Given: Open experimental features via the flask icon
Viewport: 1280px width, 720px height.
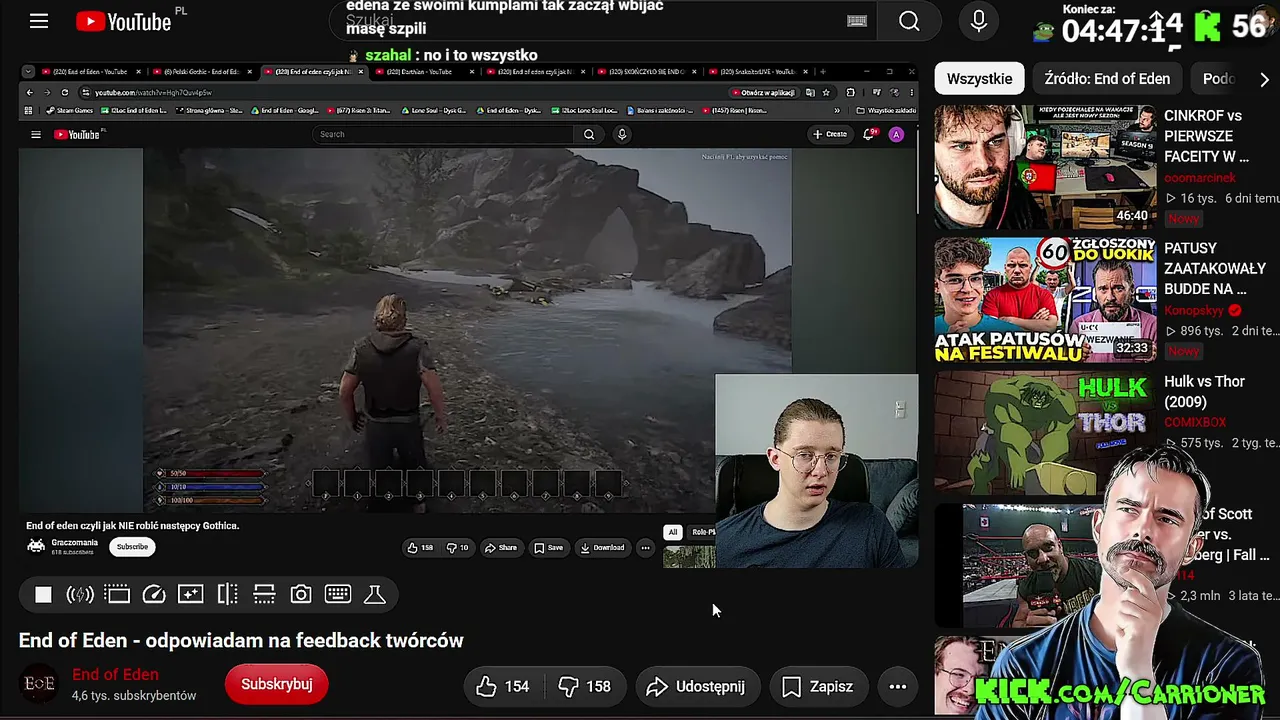Looking at the screenshot, I should (x=375, y=595).
